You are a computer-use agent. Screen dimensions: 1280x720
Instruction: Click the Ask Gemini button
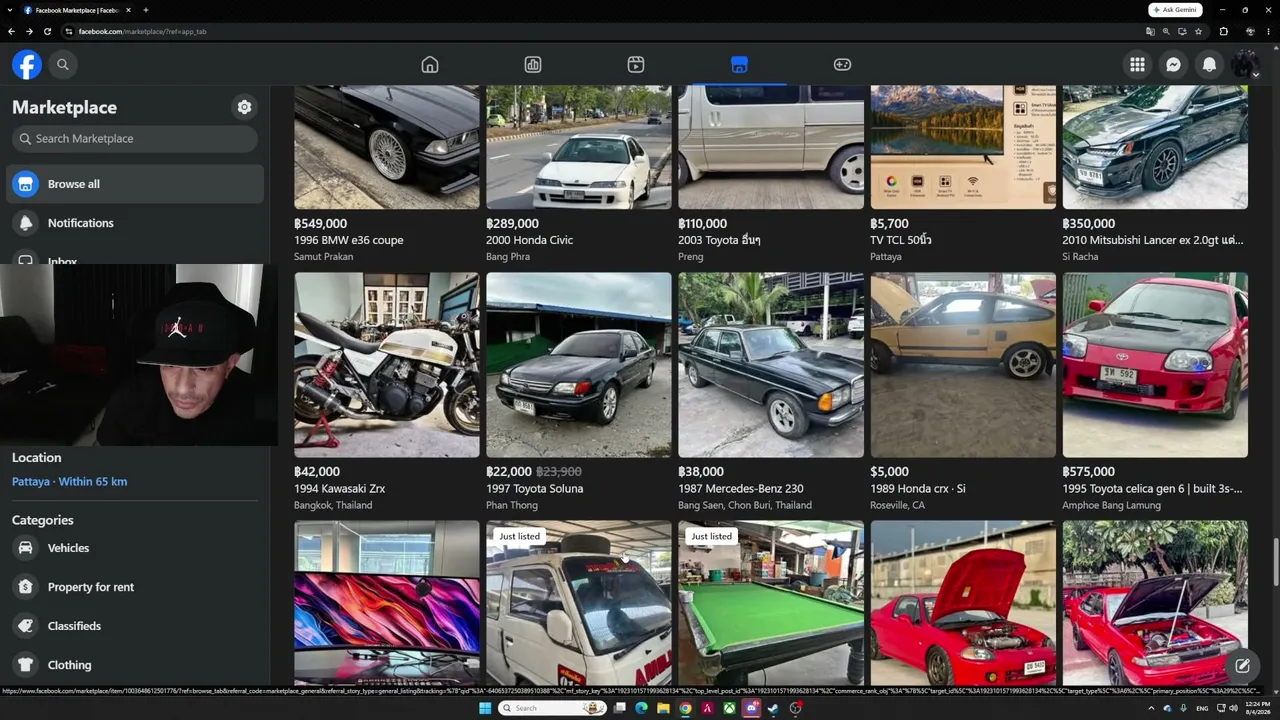(x=1175, y=10)
